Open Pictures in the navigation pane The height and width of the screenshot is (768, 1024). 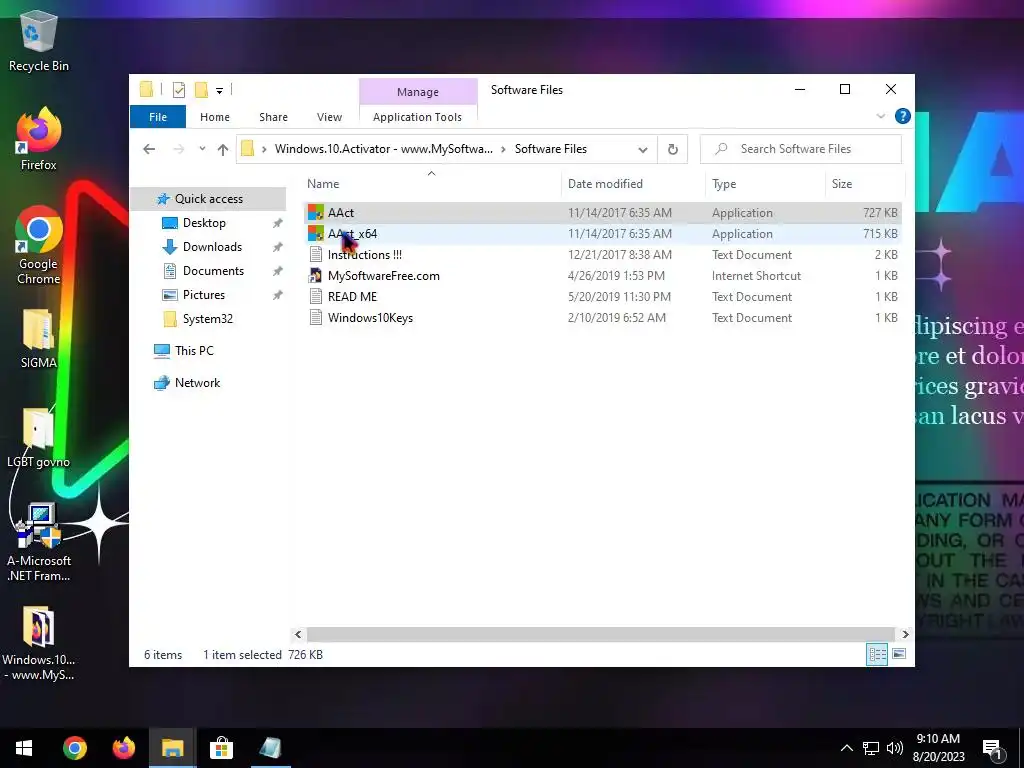click(x=204, y=295)
